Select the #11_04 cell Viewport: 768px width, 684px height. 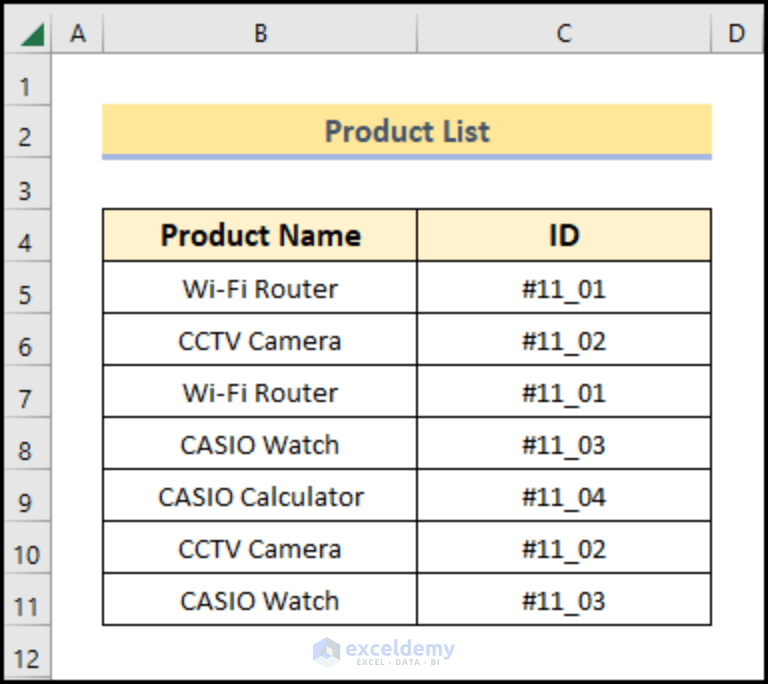point(564,495)
